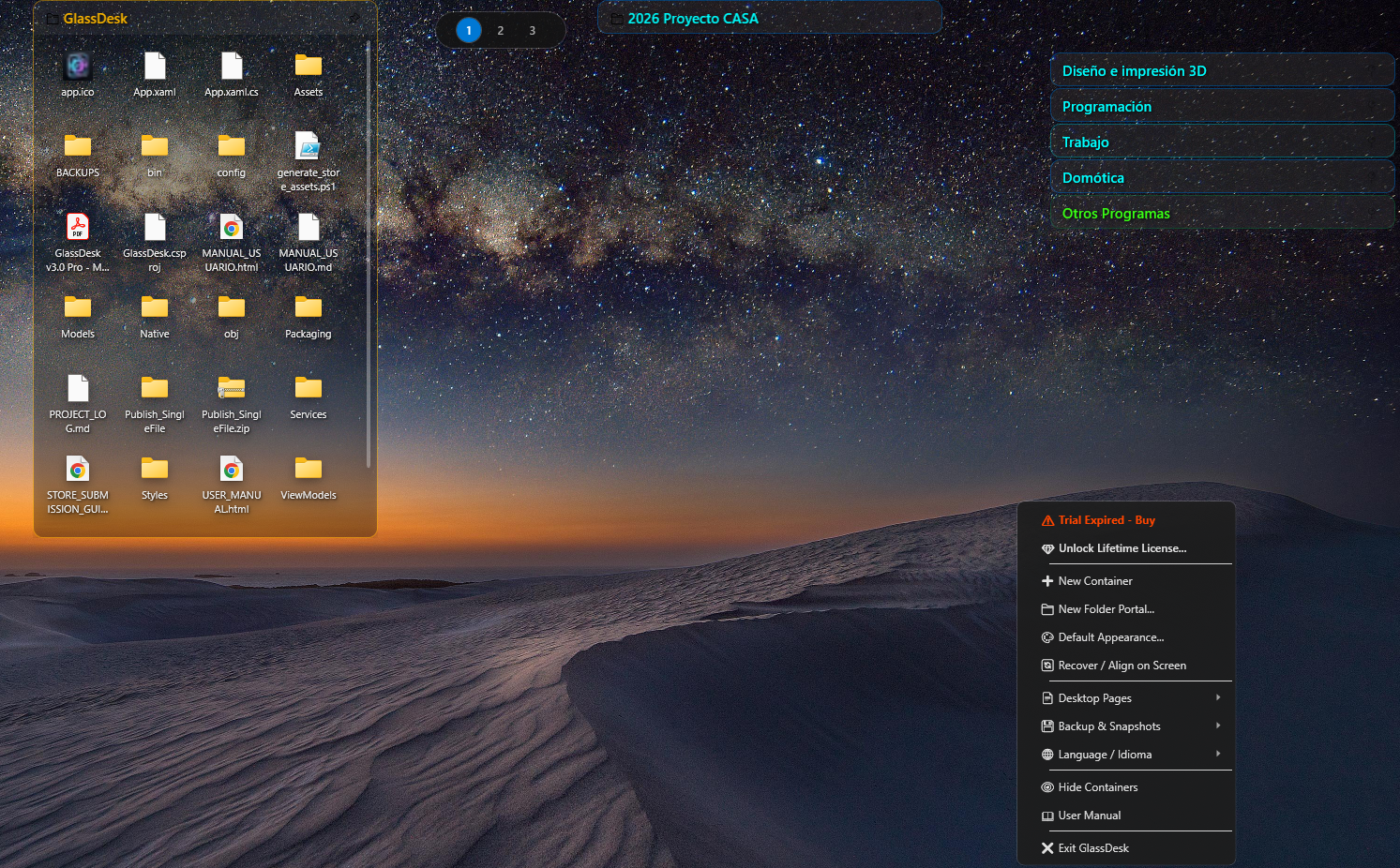Viewport: 1400px width, 868px height.
Task: Toggle Hide Containers in context menu
Action: (1125, 787)
